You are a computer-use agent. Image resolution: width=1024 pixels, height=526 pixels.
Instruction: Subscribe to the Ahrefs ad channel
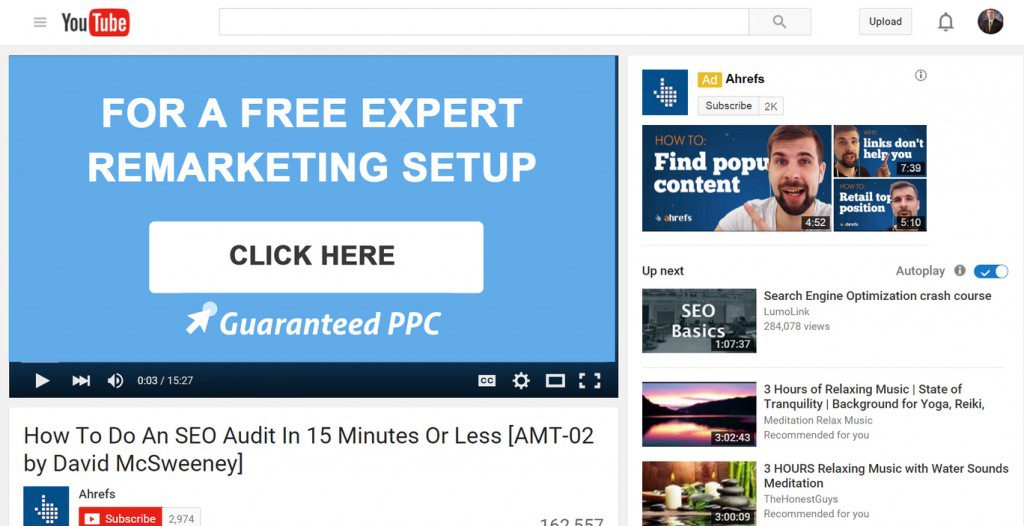tap(728, 106)
